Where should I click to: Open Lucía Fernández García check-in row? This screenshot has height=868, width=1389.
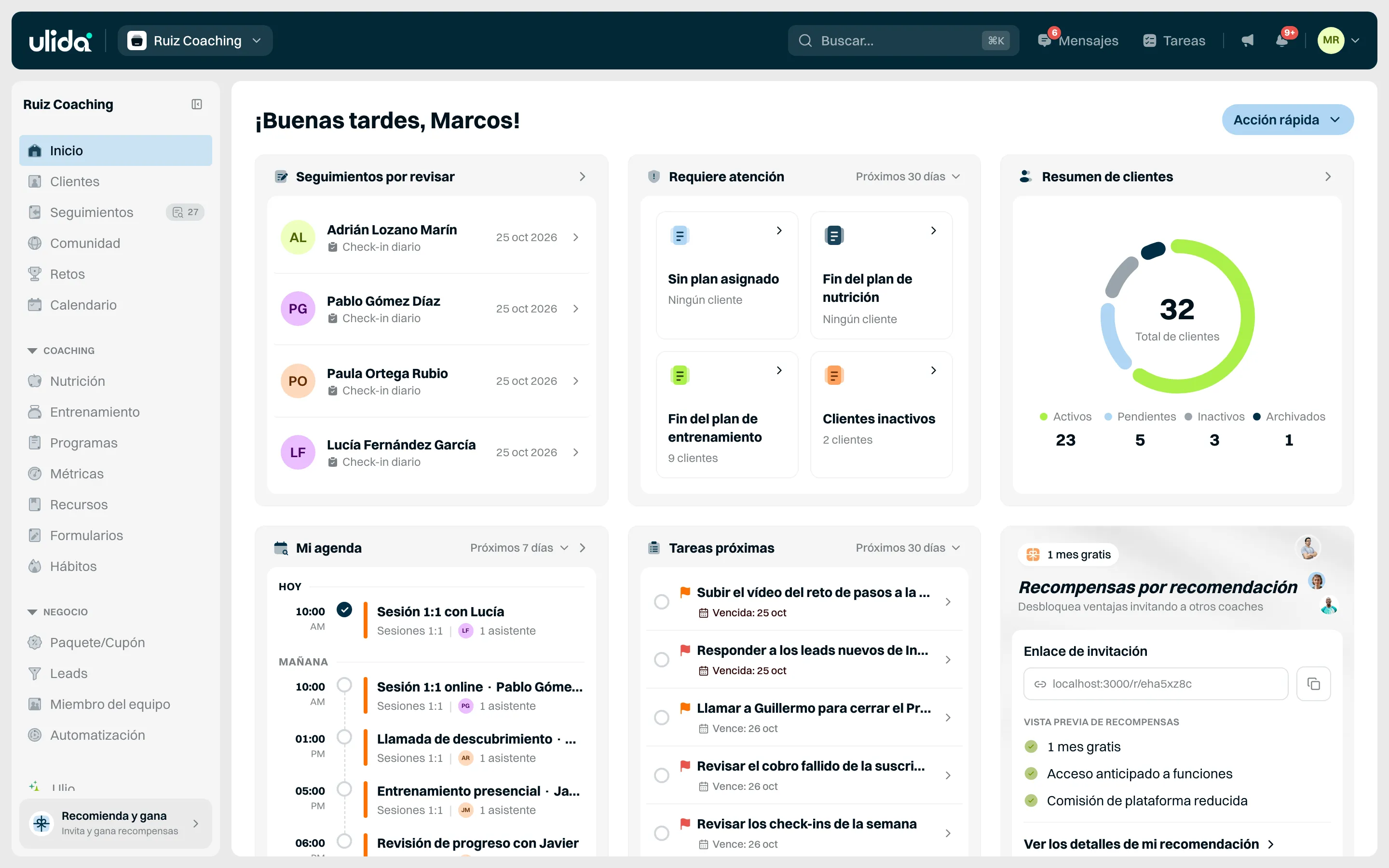(431, 453)
